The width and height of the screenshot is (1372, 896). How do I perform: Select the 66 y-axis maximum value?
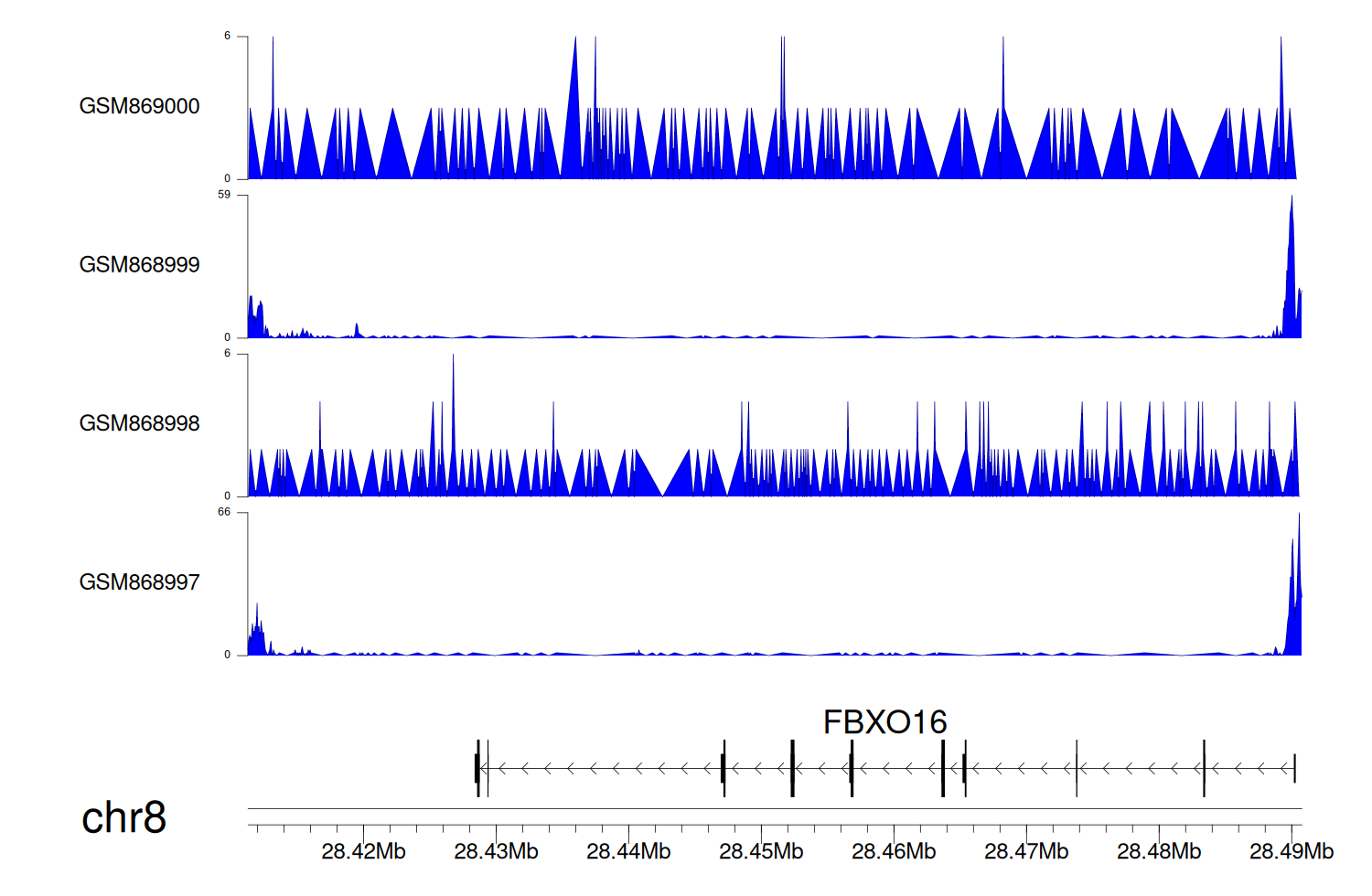(x=224, y=512)
